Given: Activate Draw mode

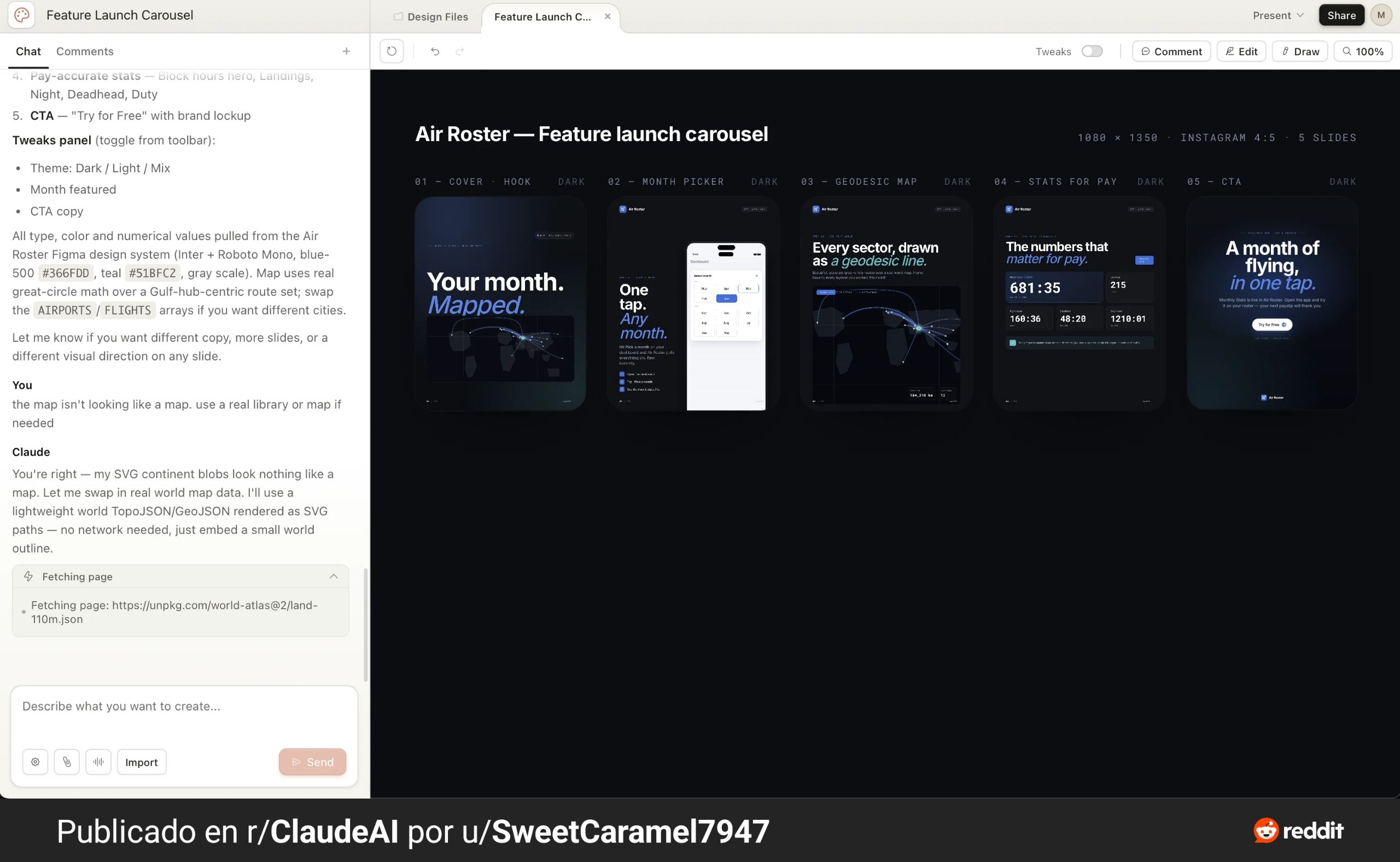Looking at the screenshot, I should 1300,51.
